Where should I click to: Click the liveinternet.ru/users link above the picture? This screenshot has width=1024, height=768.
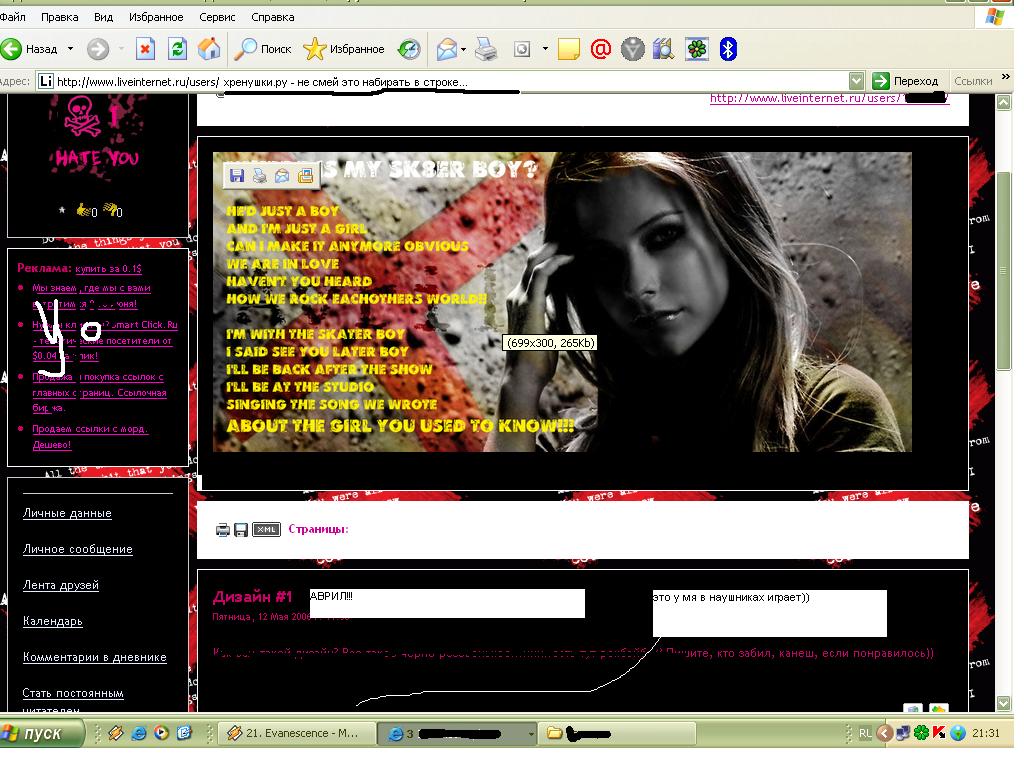pyautogui.click(x=829, y=99)
